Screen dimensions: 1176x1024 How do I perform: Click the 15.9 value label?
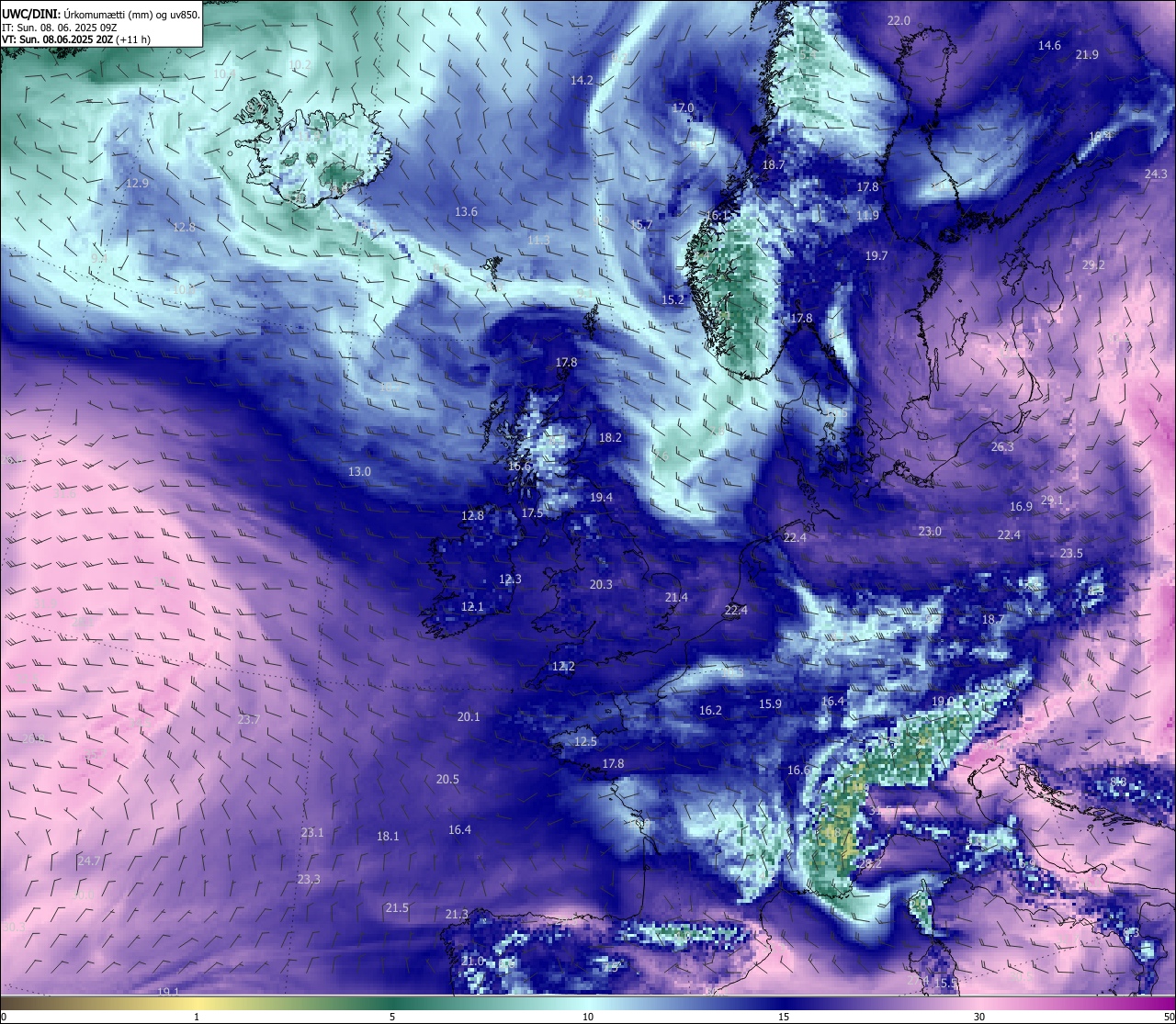[x=770, y=703]
